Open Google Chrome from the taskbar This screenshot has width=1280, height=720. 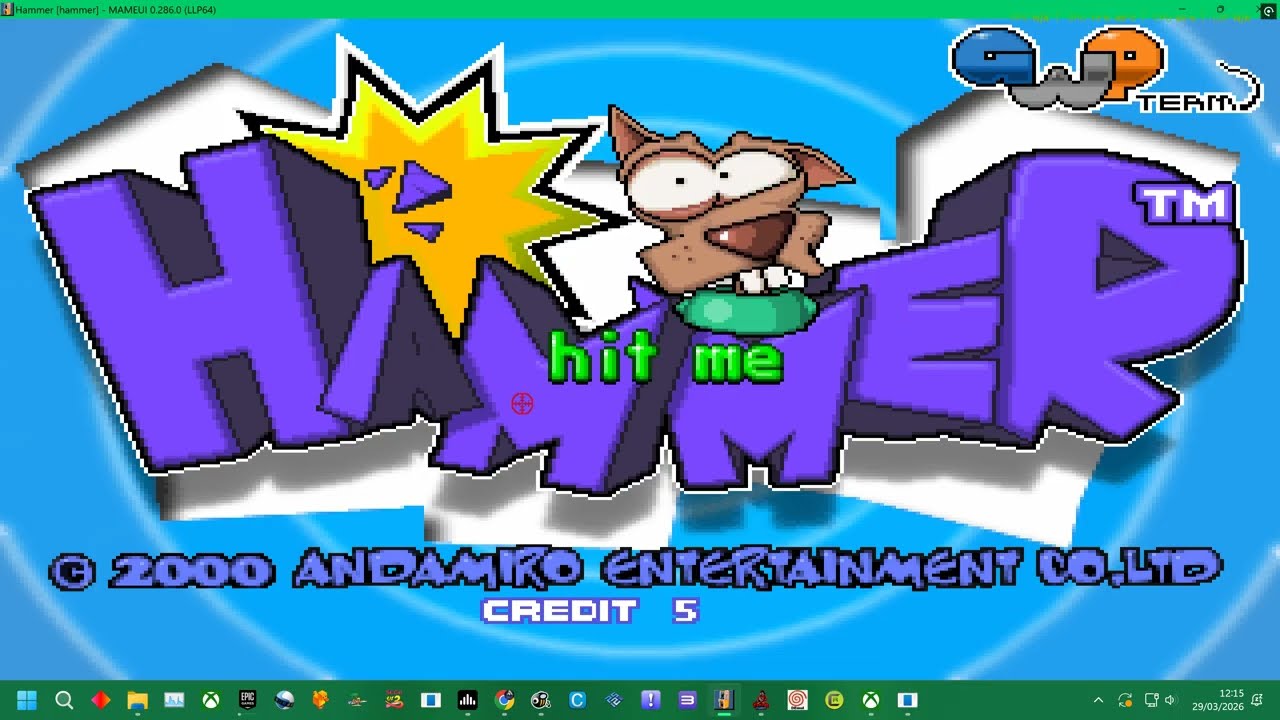tap(504, 700)
